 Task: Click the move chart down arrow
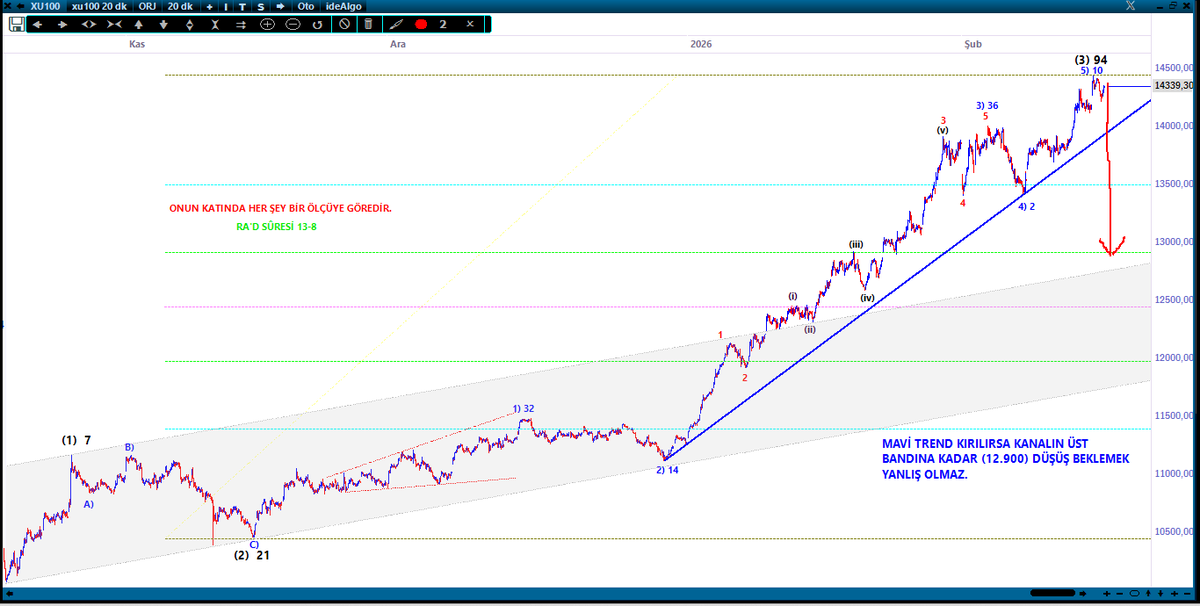pyautogui.click(x=164, y=24)
